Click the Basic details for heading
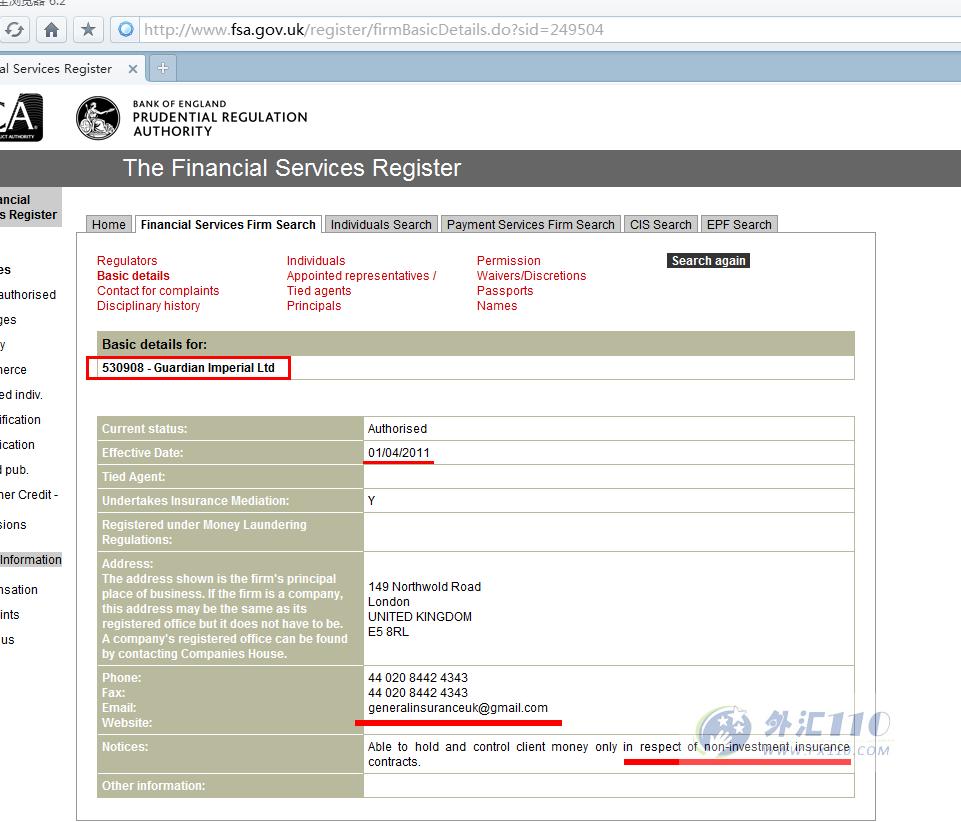961x822 pixels. coord(154,344)
